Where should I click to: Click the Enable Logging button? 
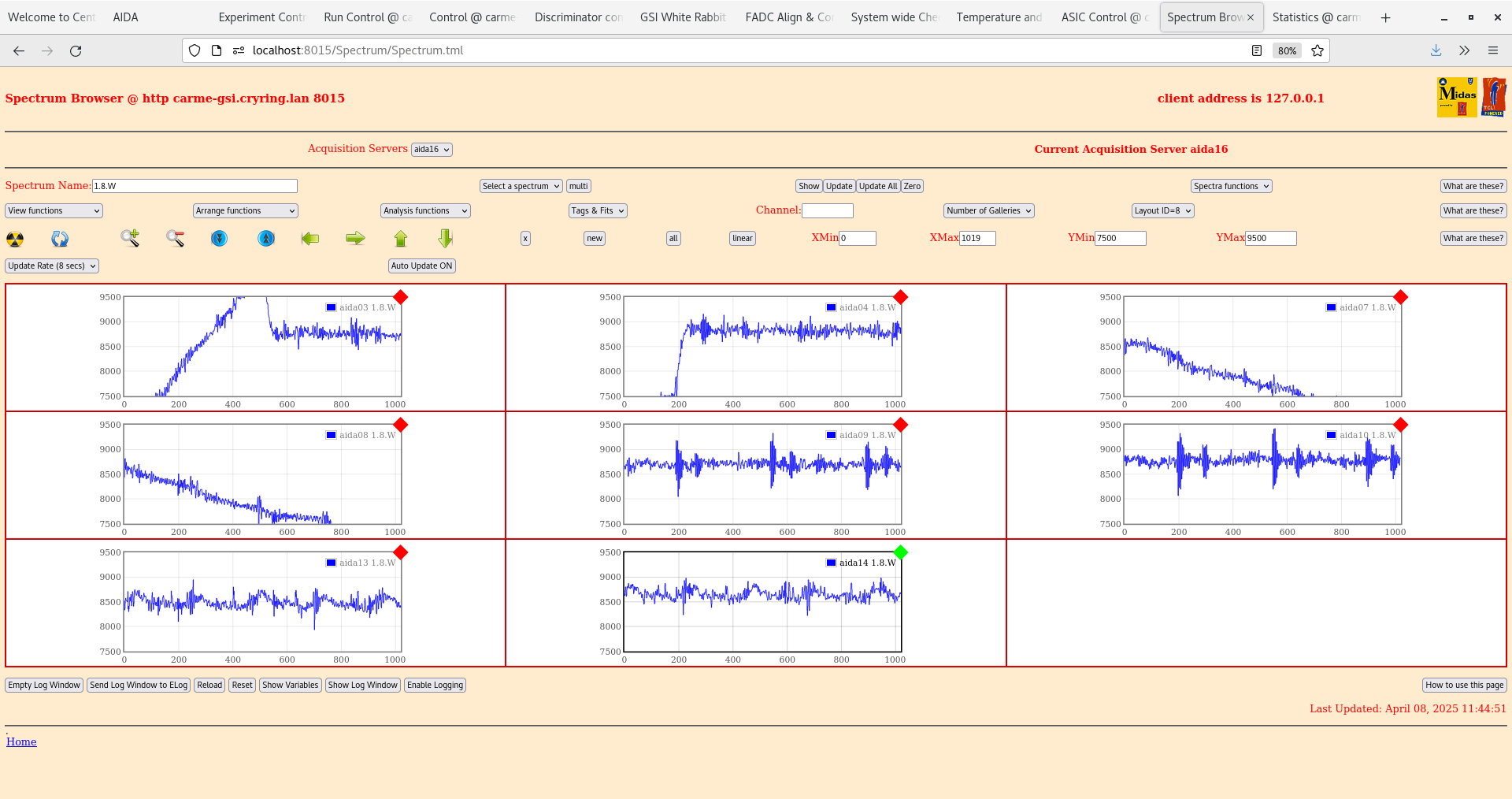pos(435,685)
